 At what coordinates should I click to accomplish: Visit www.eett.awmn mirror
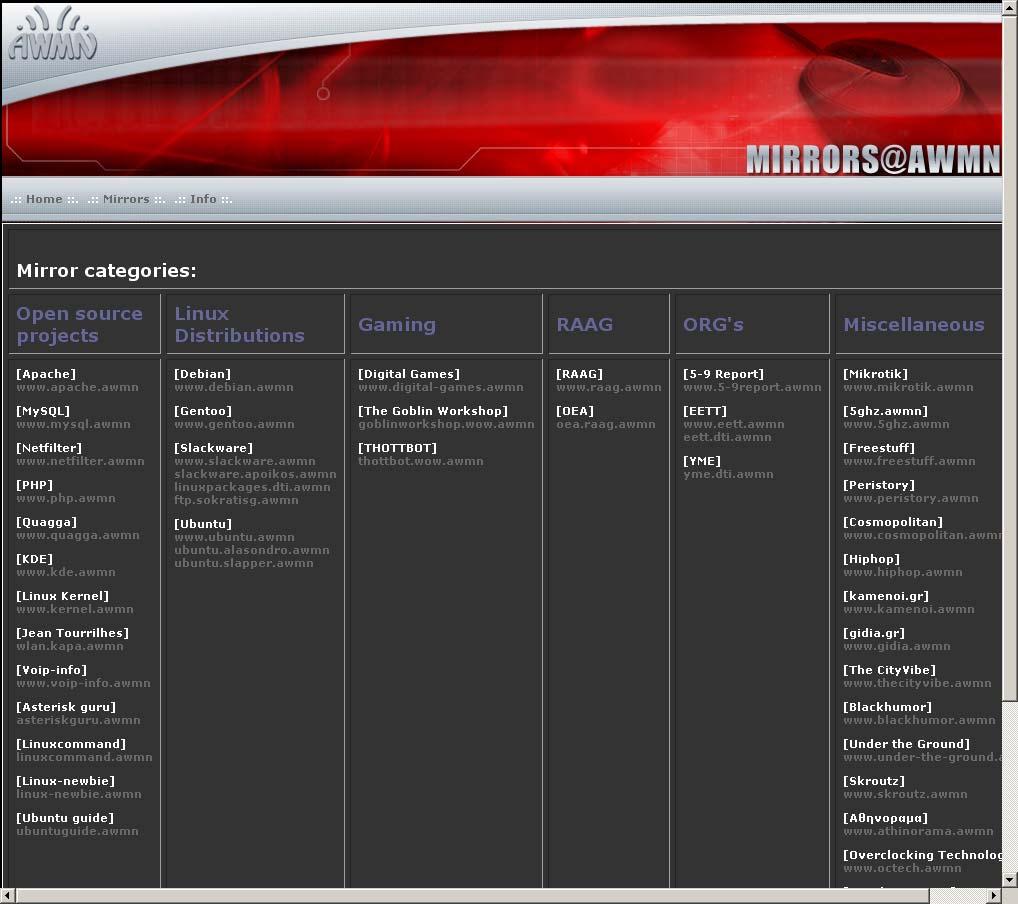[x=734, y=424]
